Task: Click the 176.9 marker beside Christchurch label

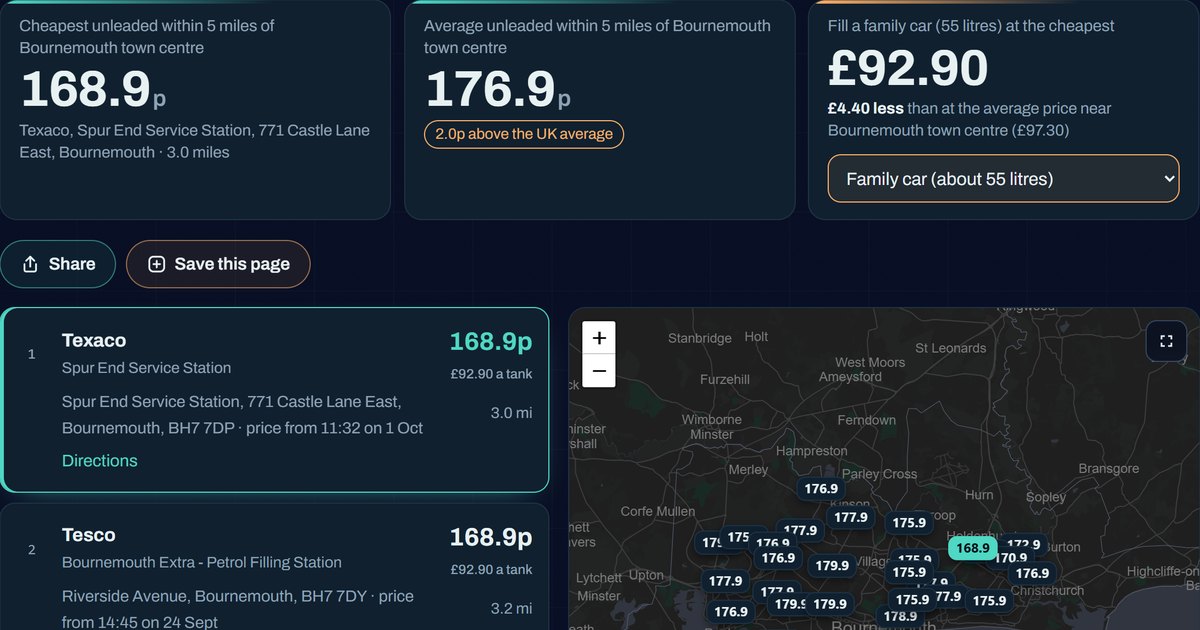Action: coord(1032,573)
